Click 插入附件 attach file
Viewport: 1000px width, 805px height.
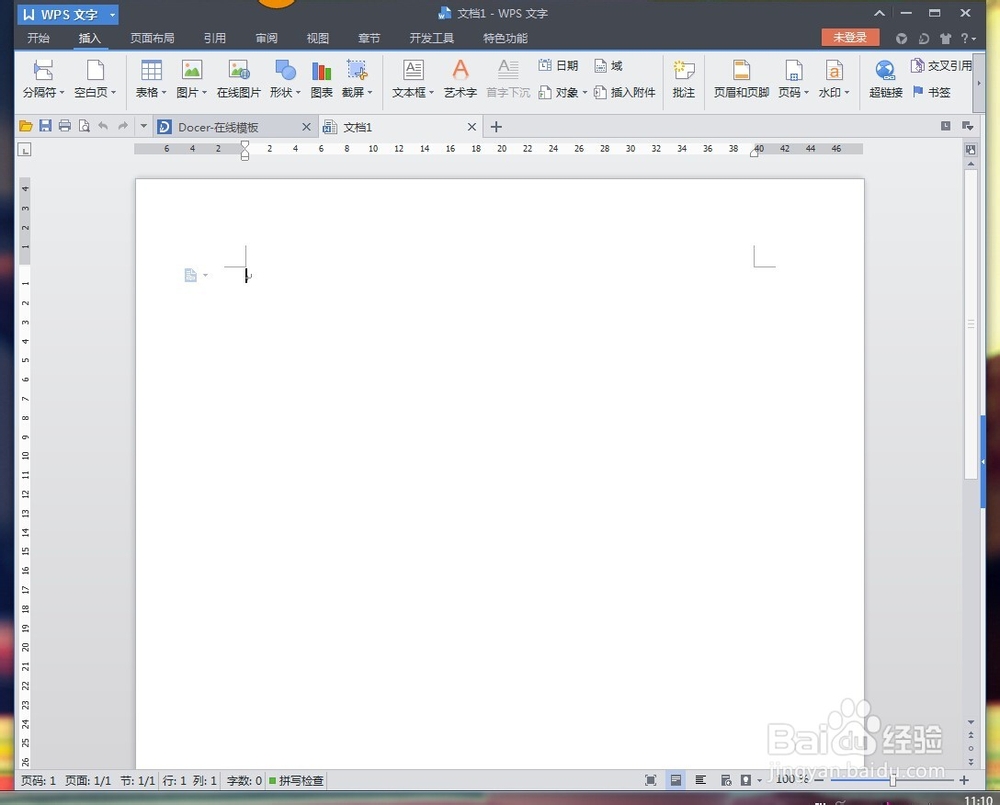pos(624,92)
